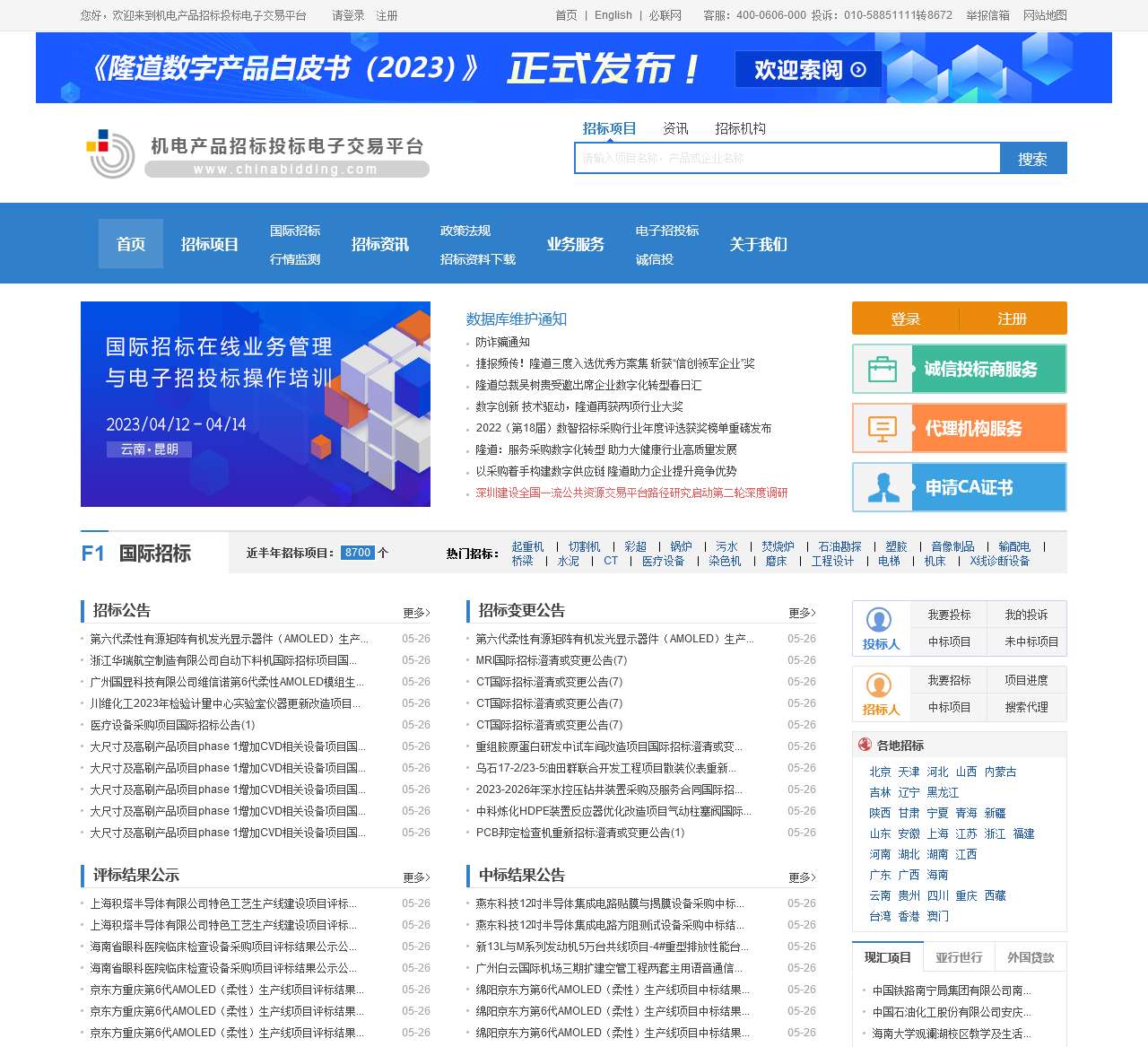
Task: Click the globe icon beside 各地招标
Action: 865,745
